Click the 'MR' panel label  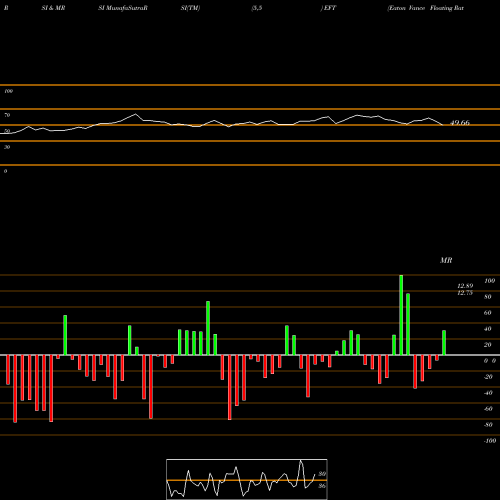point(446,260)
